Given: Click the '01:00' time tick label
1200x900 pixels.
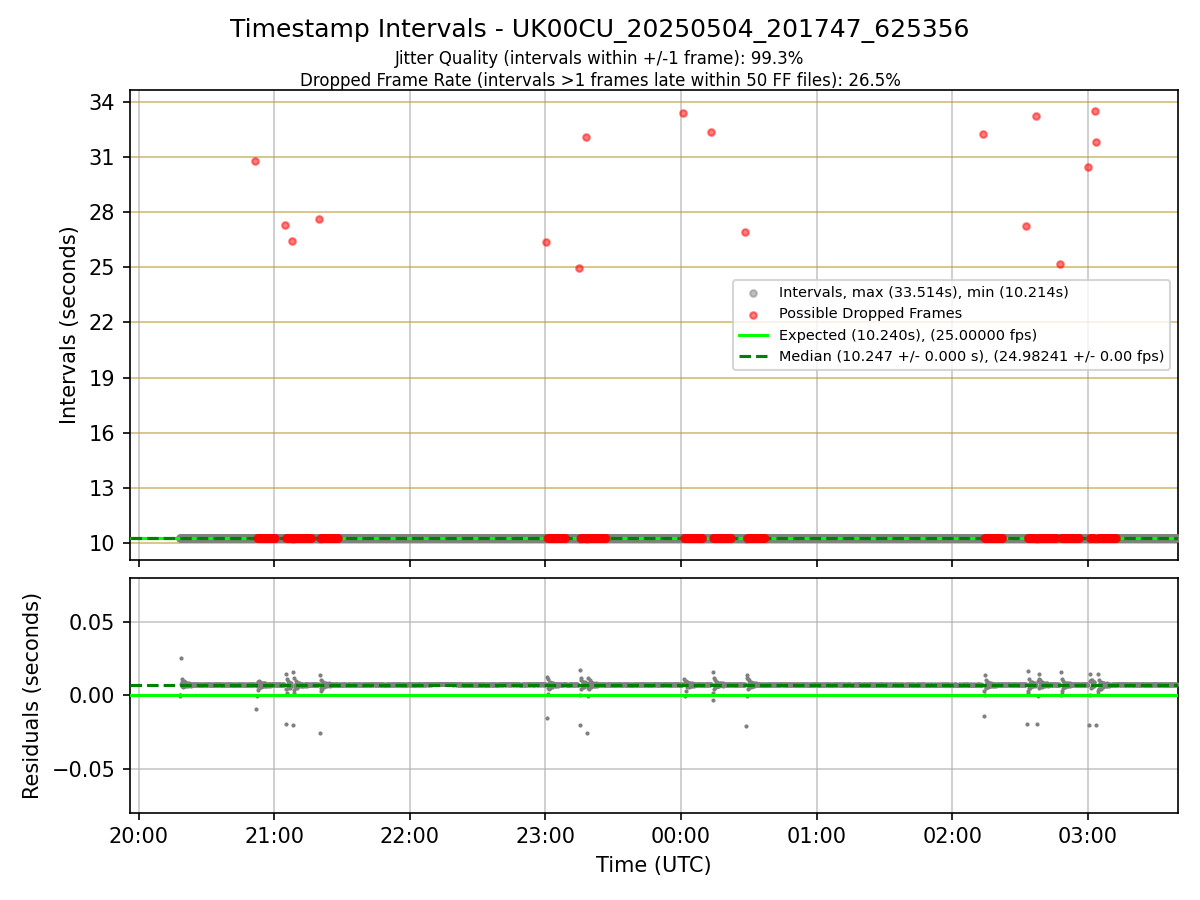Looking at the screenshot, I should tap(817, 835).
